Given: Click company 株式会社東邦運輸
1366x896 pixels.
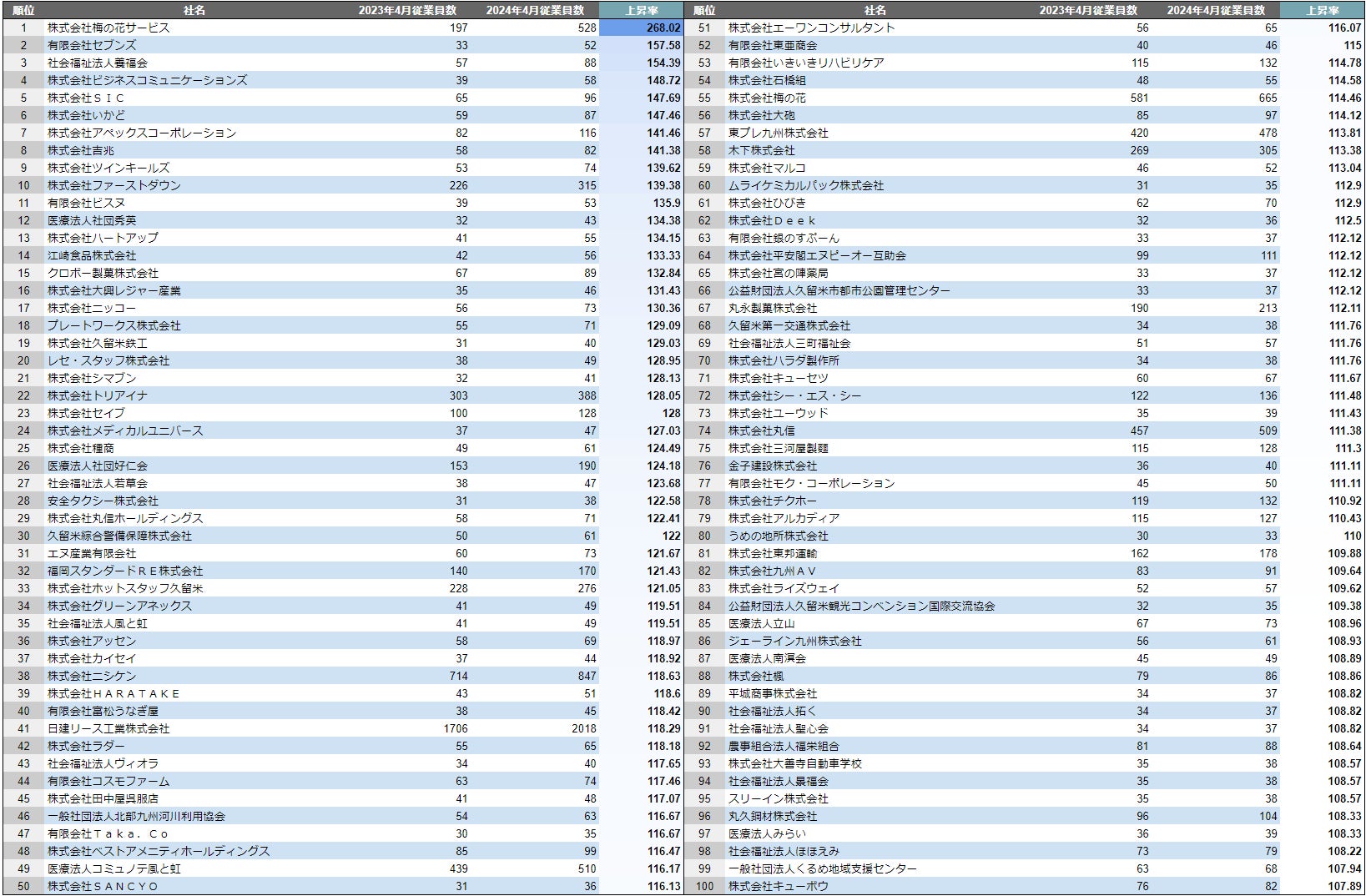Looking at the screenshot, I should click(x=773, y=553).
